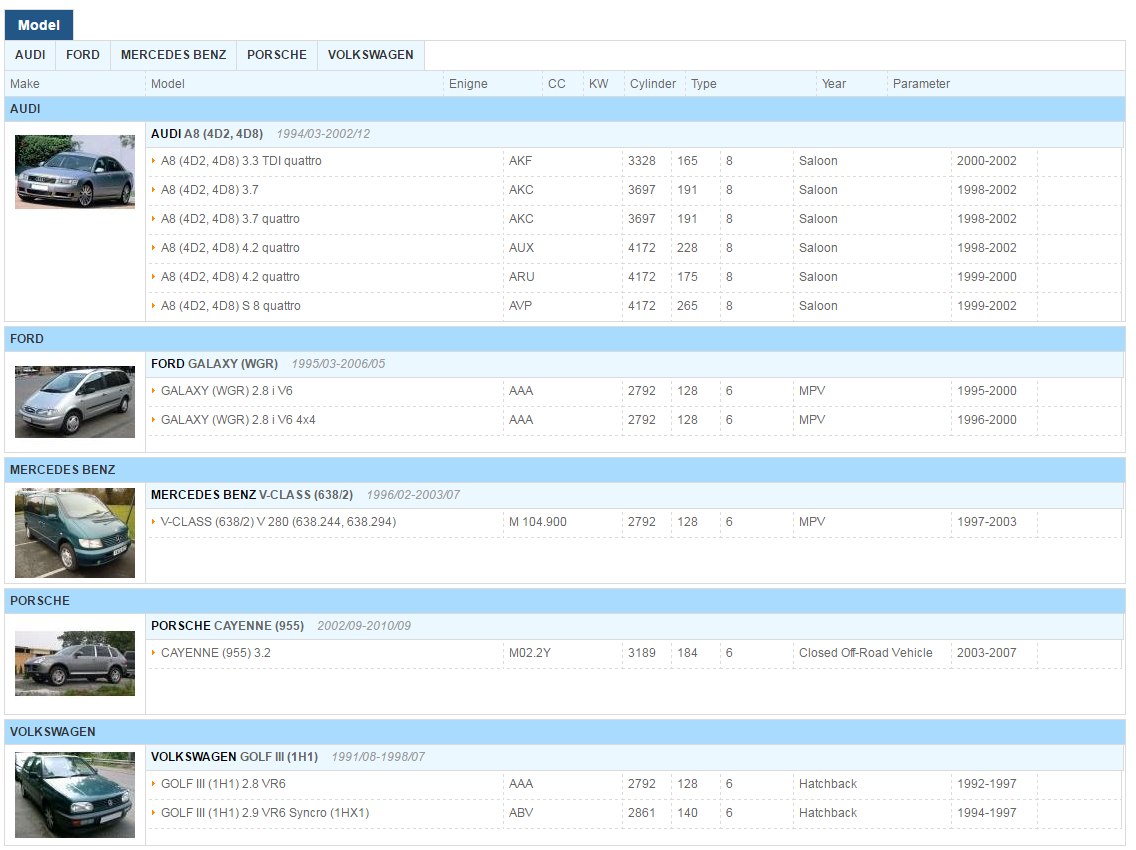This screenshot has height=850, width=1136.
Task: Click the VOLKSWAGEN GOLF III (1H1) heading
Action: coord(234,757)
